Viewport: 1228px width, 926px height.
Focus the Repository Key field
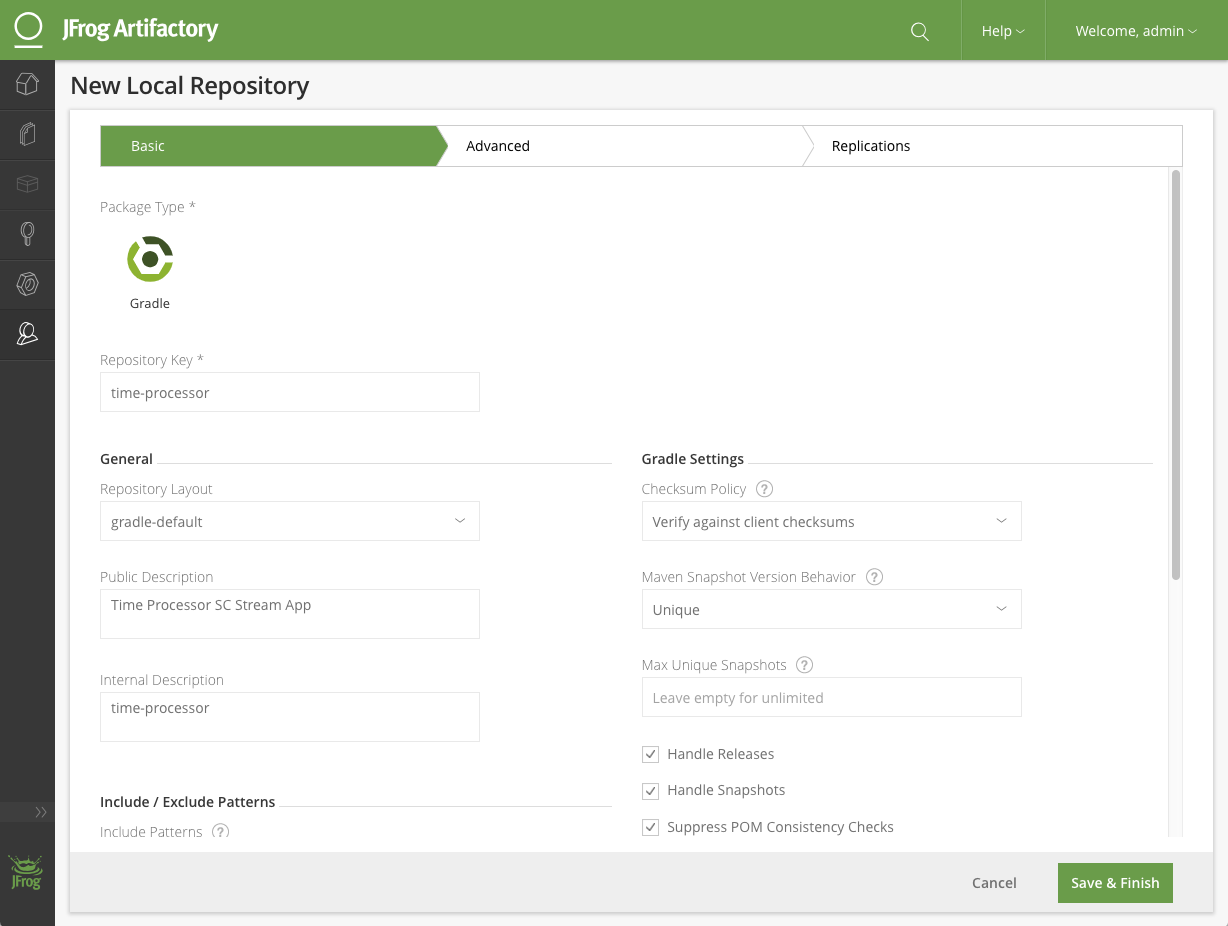pos(290,392)
